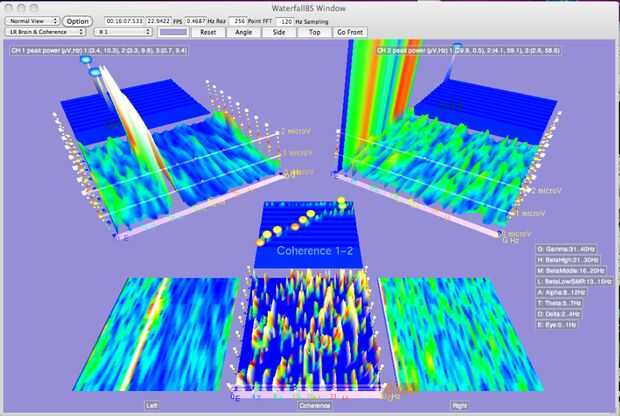The height and width of the screenshot is (416, 620).
Task: Click the Left spectrogram label
Action: tap(152, 405)
